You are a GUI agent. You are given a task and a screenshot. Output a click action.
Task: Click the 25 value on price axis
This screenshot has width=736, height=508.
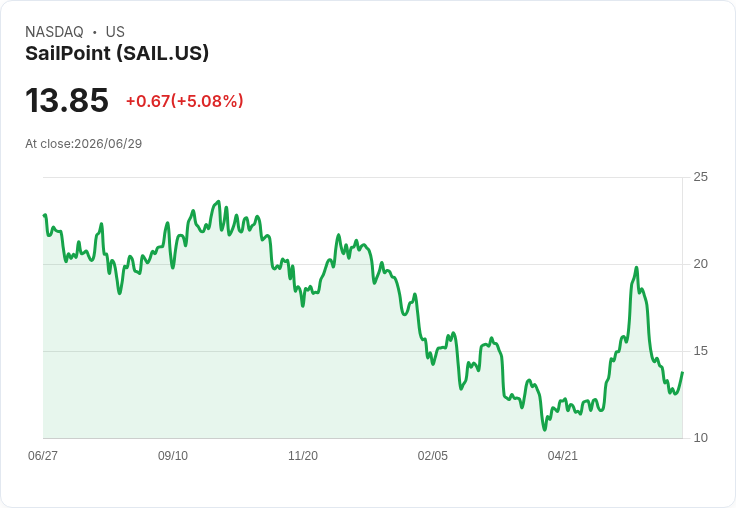[x=700, y=177]
